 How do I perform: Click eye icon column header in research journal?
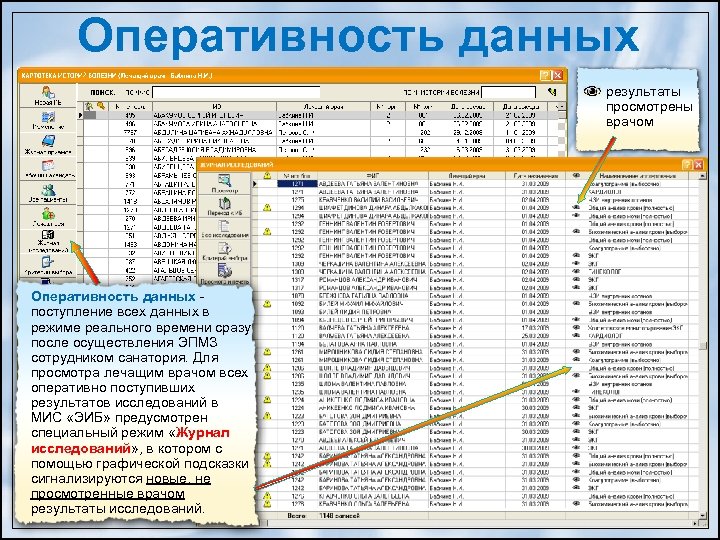pyautogui.click(x=576, y=175)
